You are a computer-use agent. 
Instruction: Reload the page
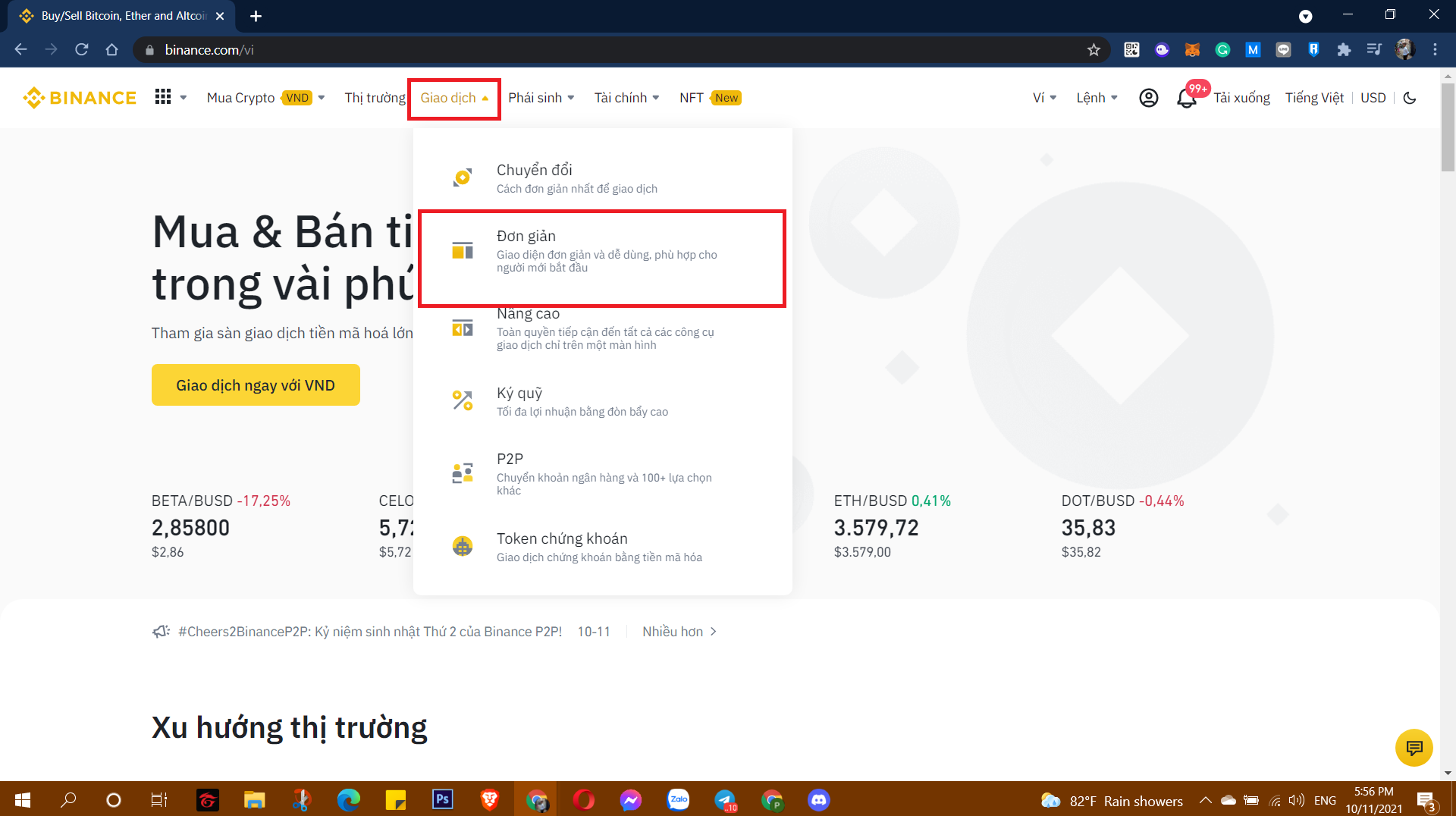point(82,50)
